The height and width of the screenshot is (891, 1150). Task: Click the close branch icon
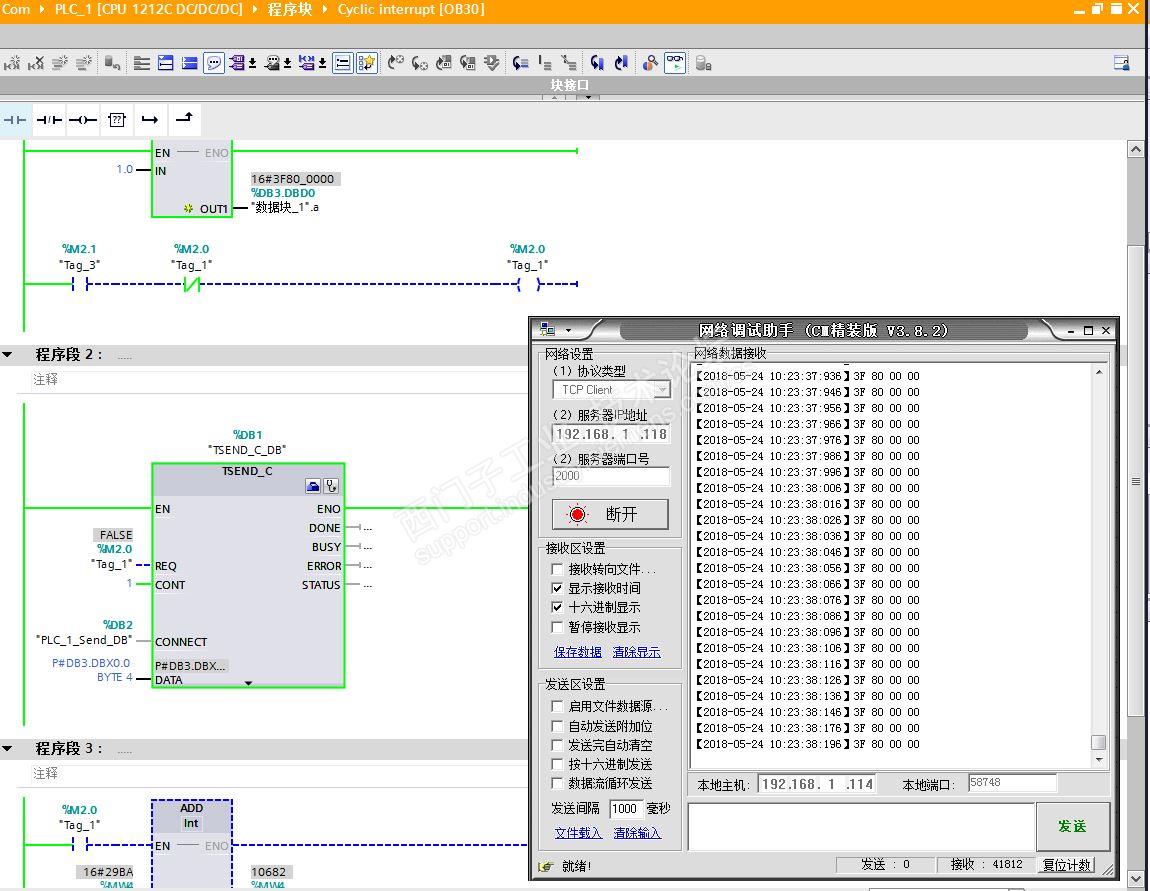[184, 120]
